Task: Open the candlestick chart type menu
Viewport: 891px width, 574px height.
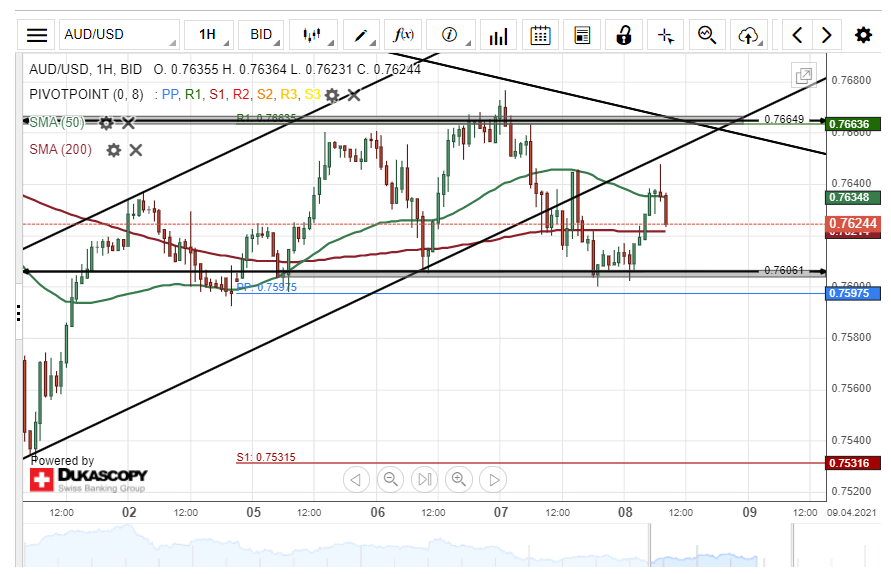Action: pos(313,35)
